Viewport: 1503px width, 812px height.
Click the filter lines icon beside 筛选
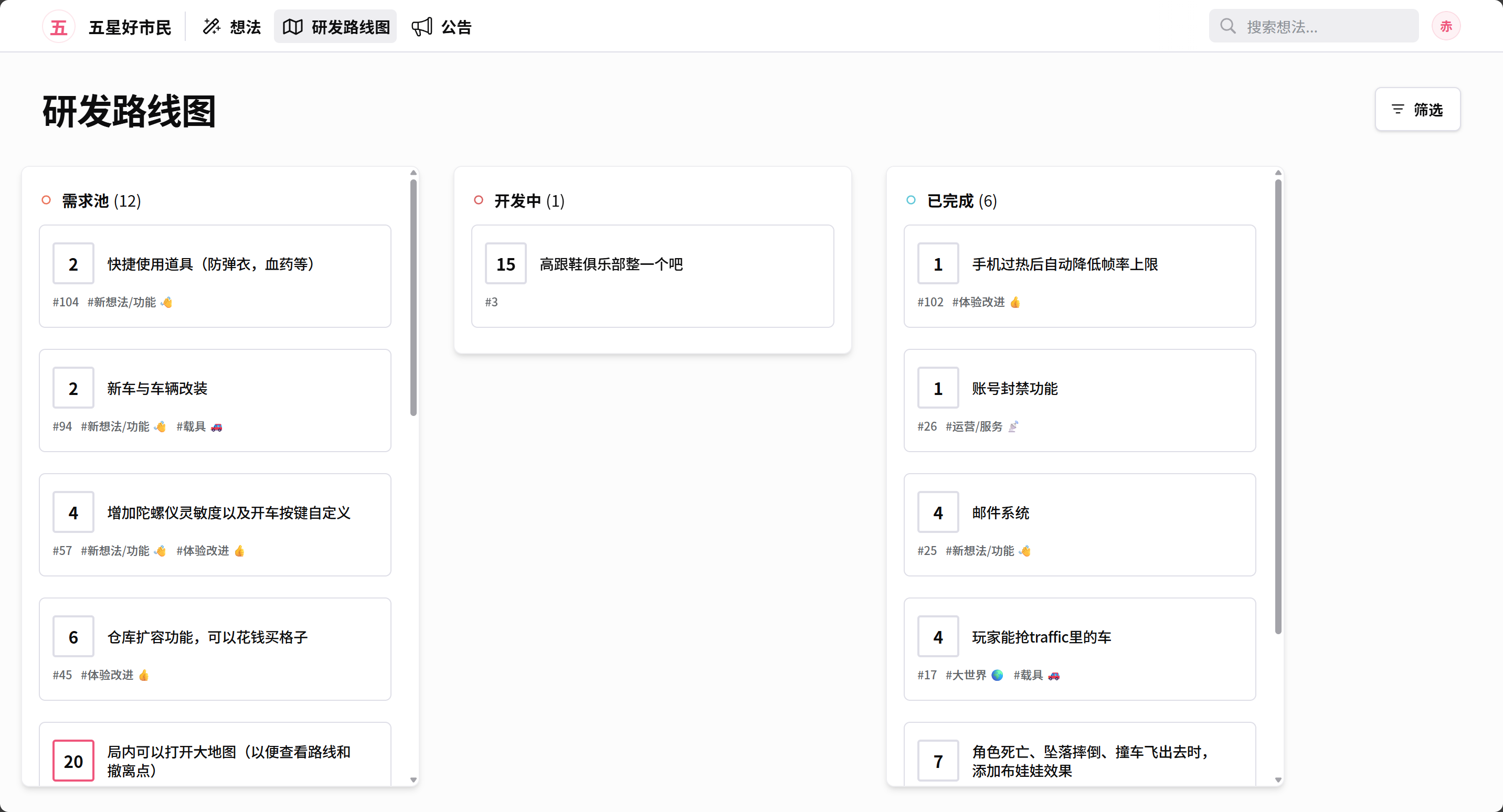[1398, 110]
